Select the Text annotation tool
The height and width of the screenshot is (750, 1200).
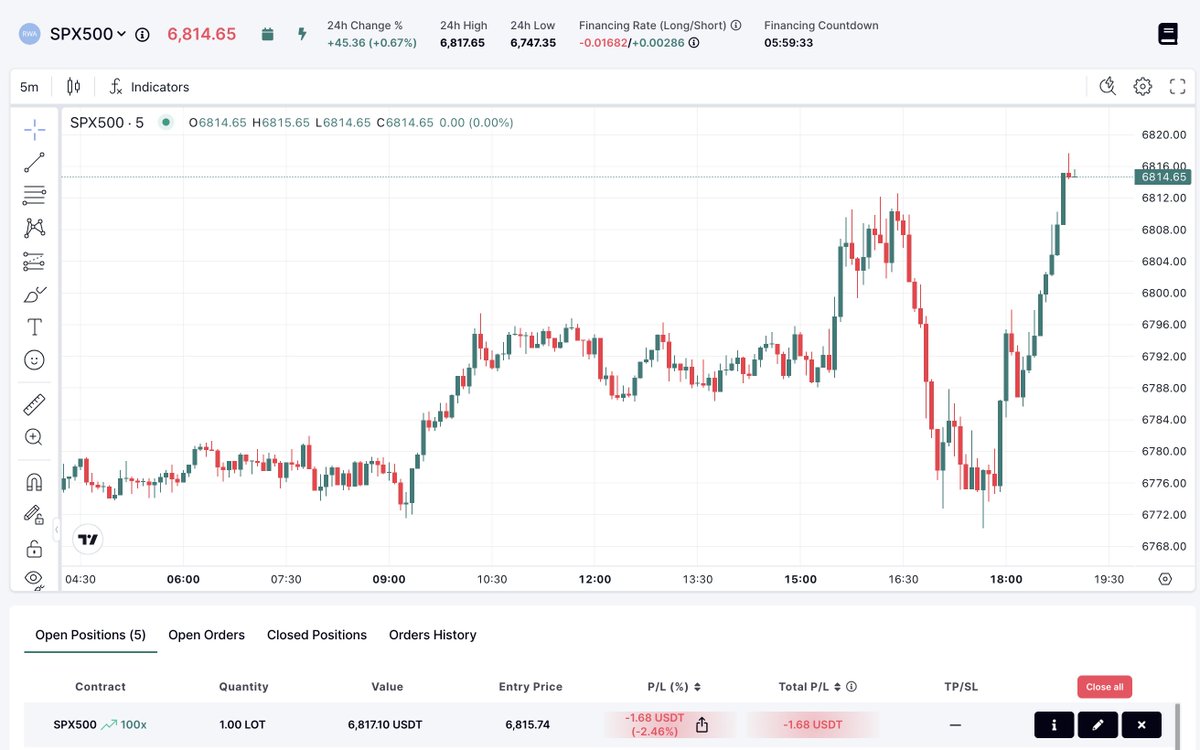pyautogui.click(x=34, y=327)
